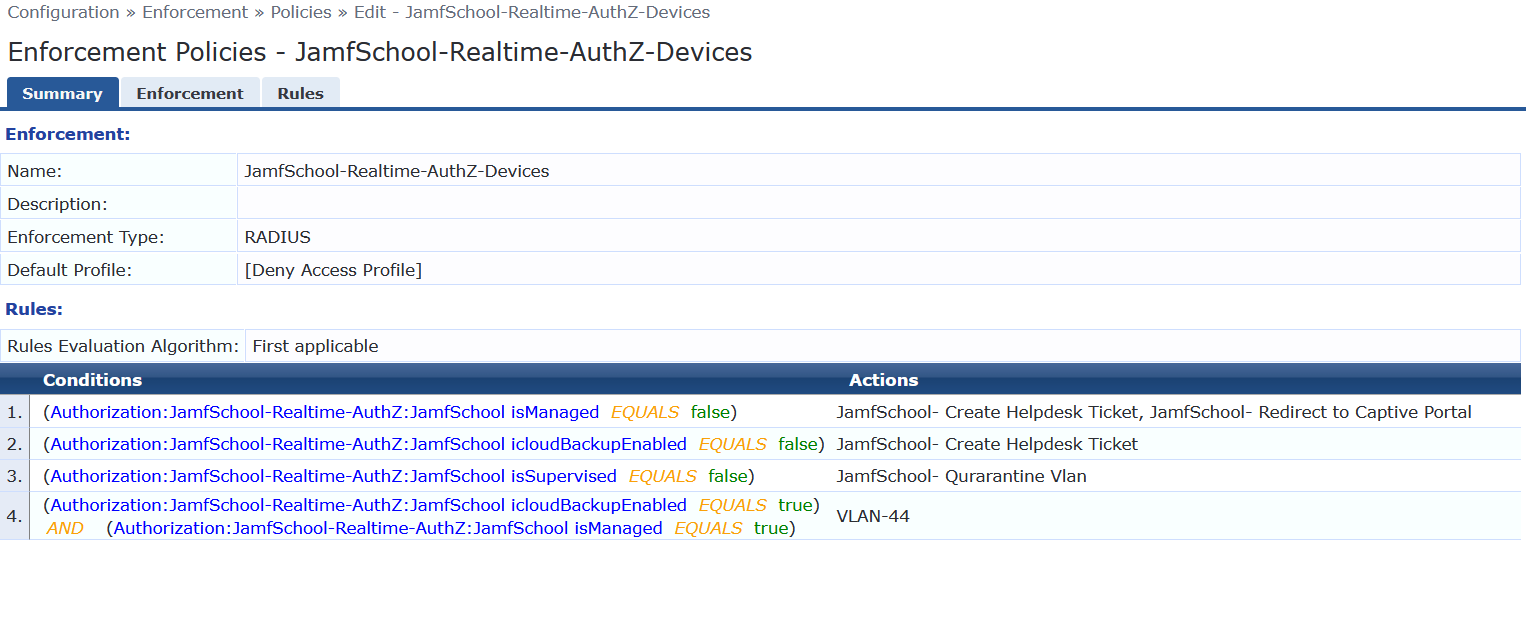The height and width of the screenshot is (632, 1526).
Task: Click the Description: field label
Action: (x=57, y=204)
